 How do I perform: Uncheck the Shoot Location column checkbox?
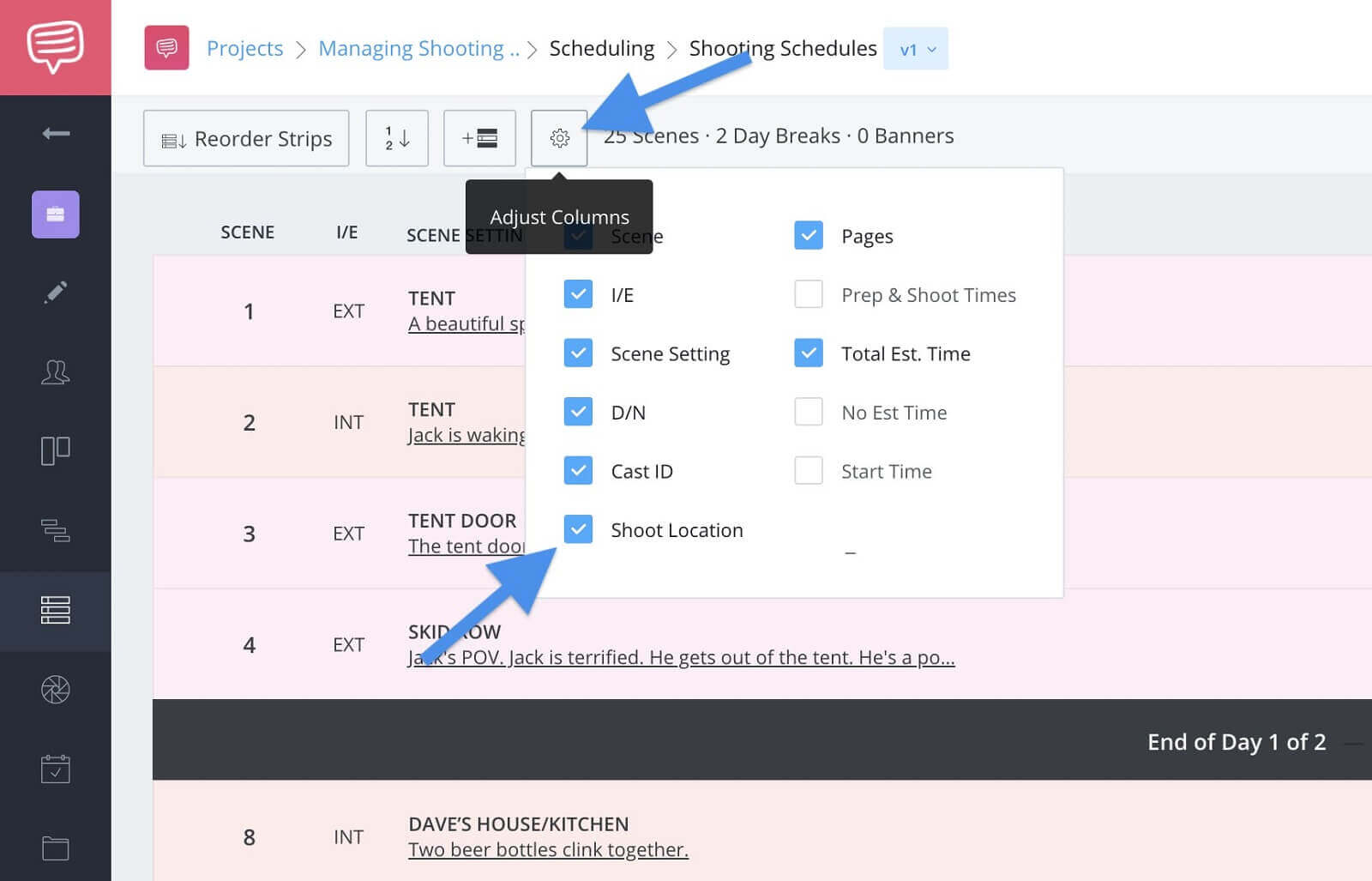578,529
